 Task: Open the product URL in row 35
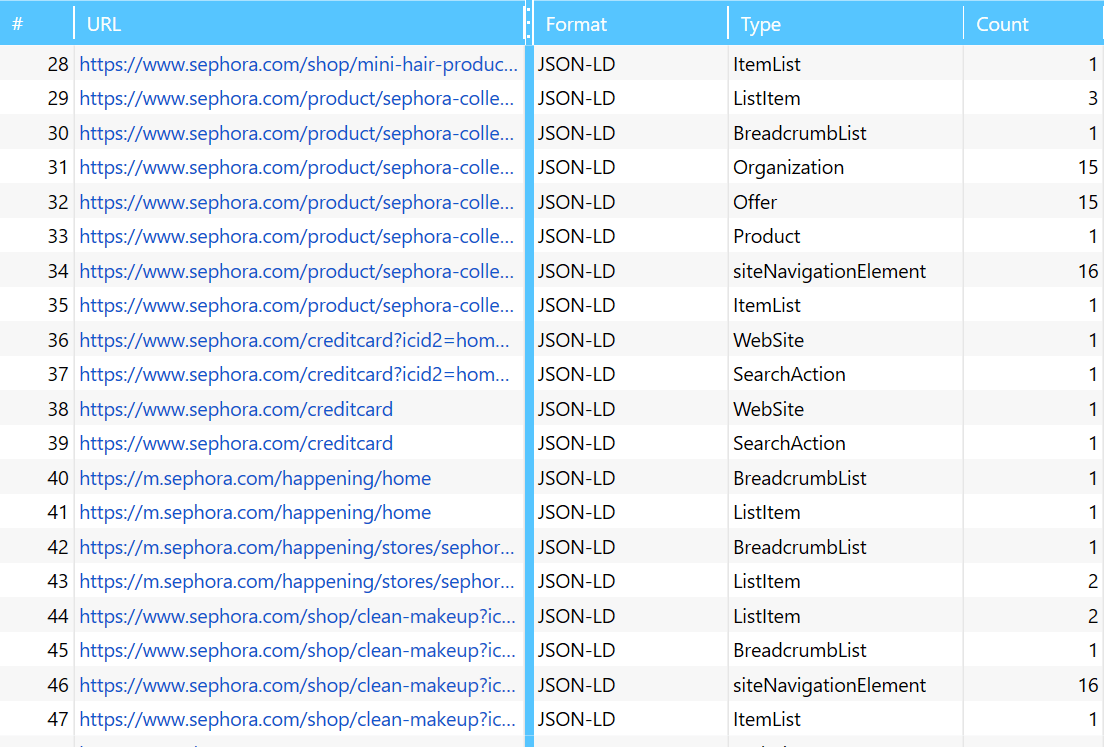coord(296,306)
